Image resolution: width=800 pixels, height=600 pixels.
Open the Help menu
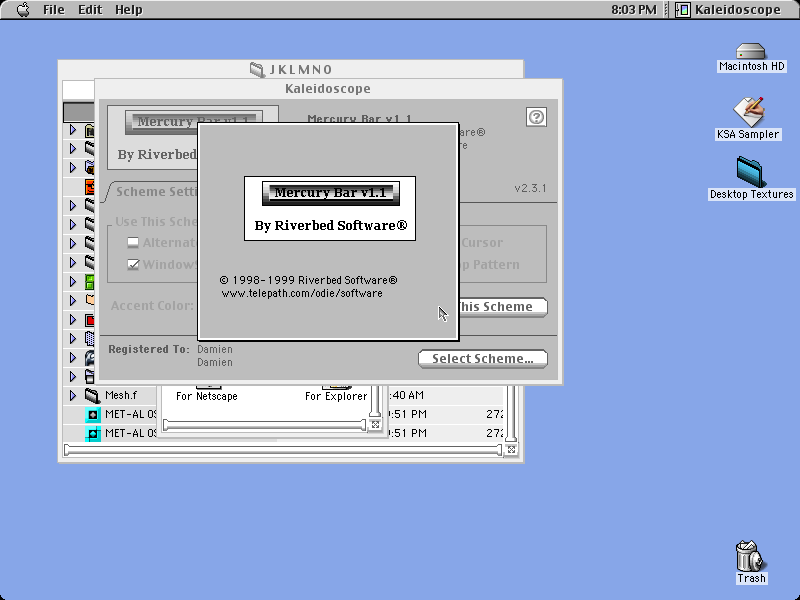pos(129,10)
